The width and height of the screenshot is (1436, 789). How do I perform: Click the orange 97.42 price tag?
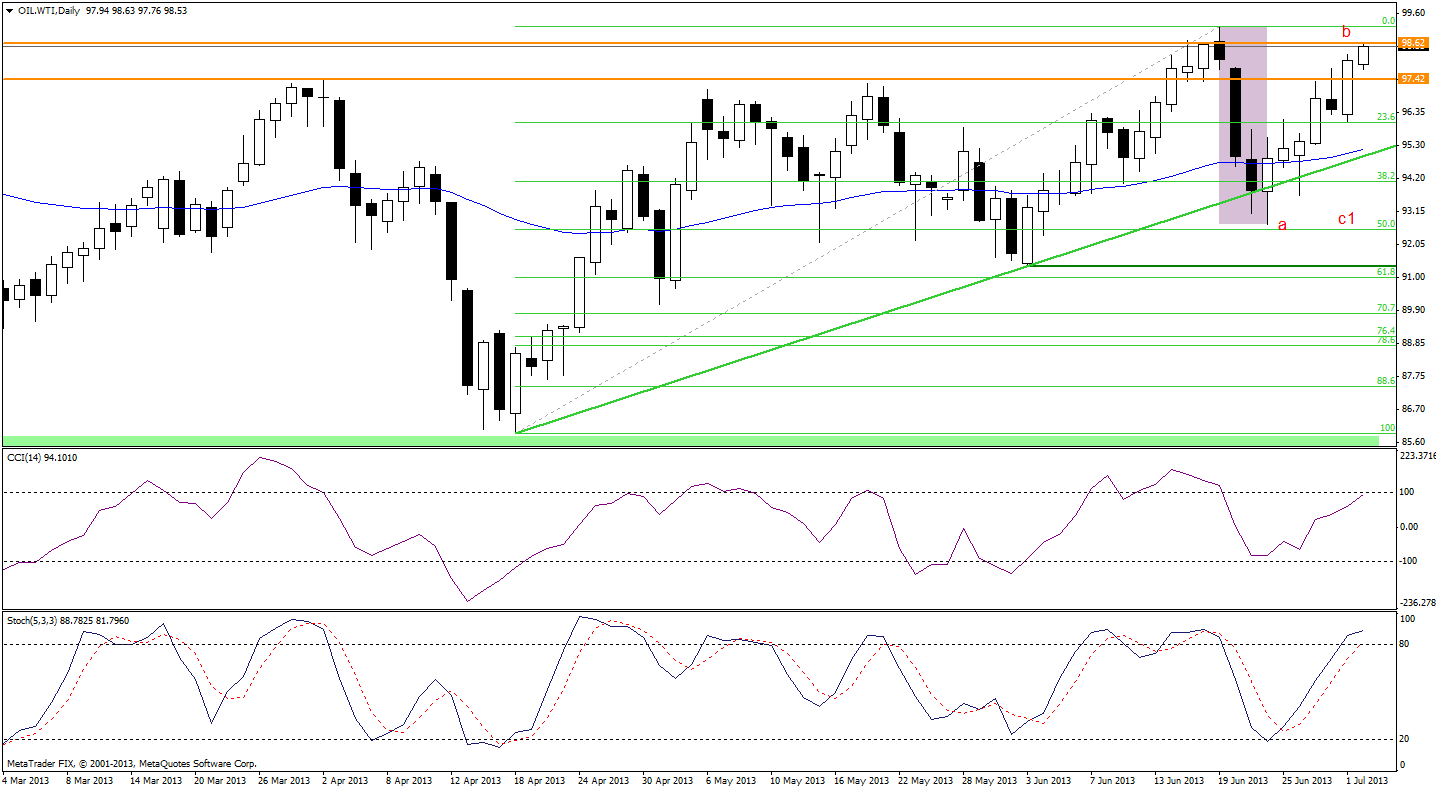(x=1412, y=78)
